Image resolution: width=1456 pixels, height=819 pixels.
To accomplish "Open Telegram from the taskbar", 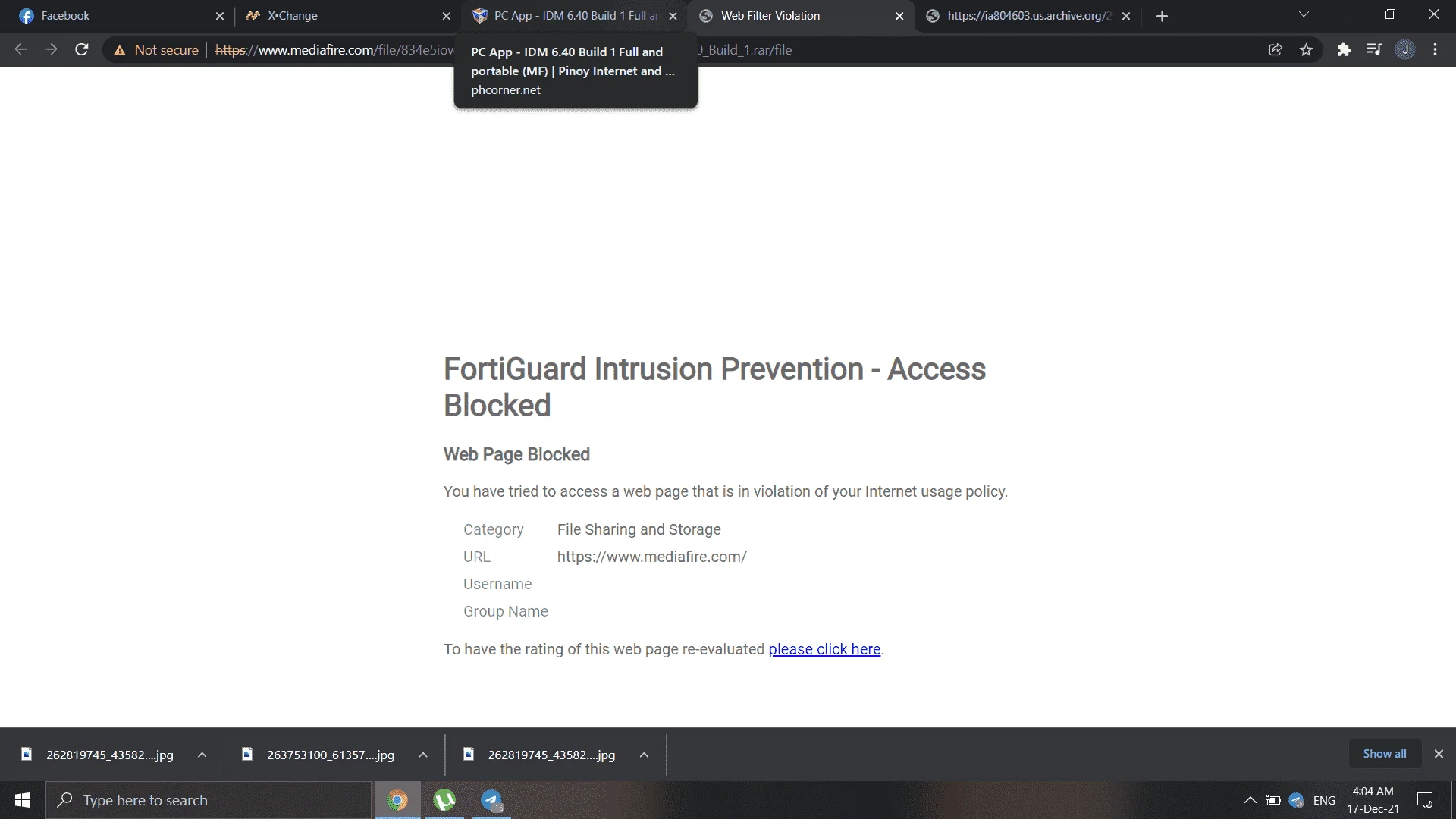I will 492,800.
